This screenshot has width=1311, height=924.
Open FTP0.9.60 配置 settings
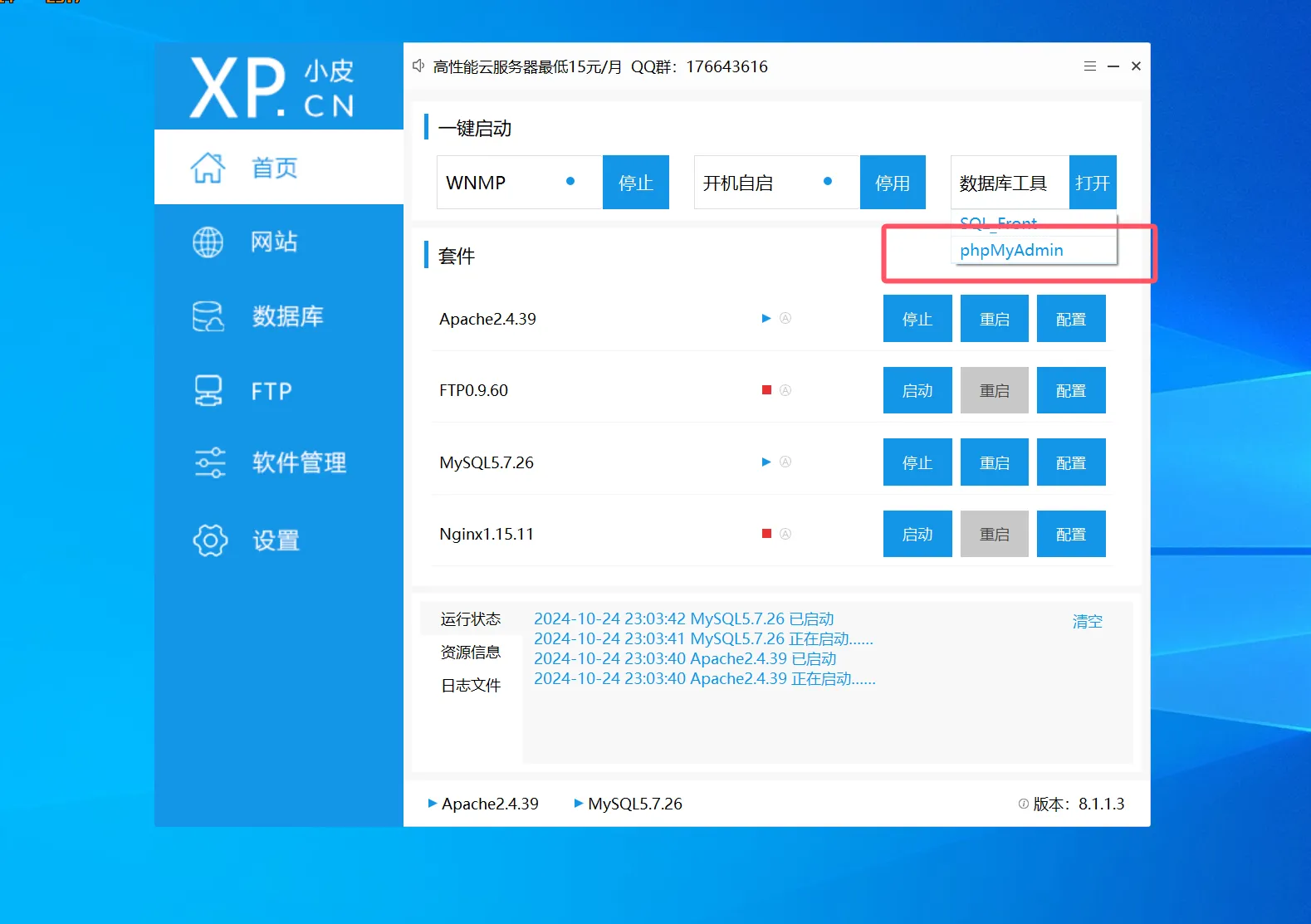pos(1071,390)
